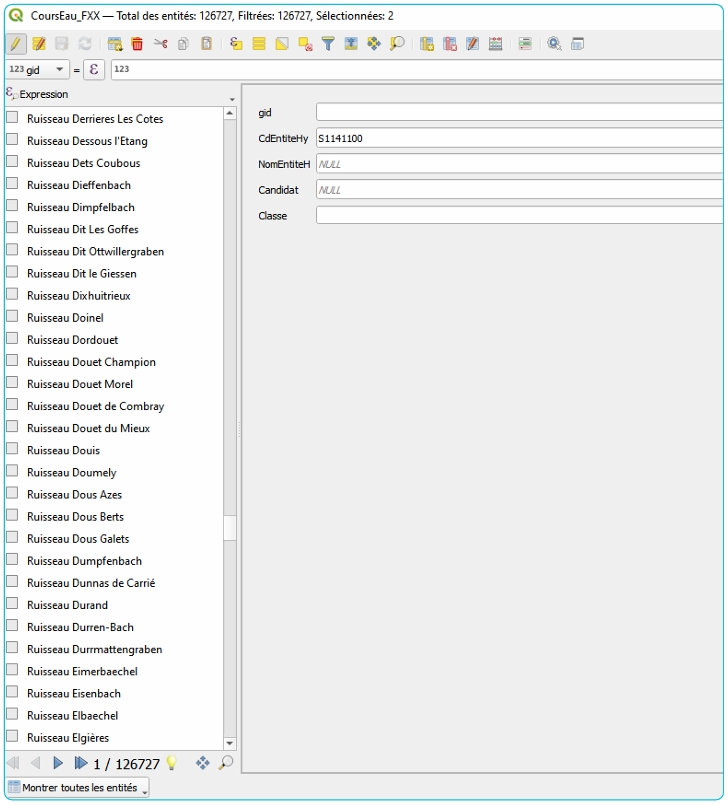The width and height of the screenshot is (728, 805).
Task: Select Ruisseau Dit Ottwillergraben list entry
Action: pos(95,251)
